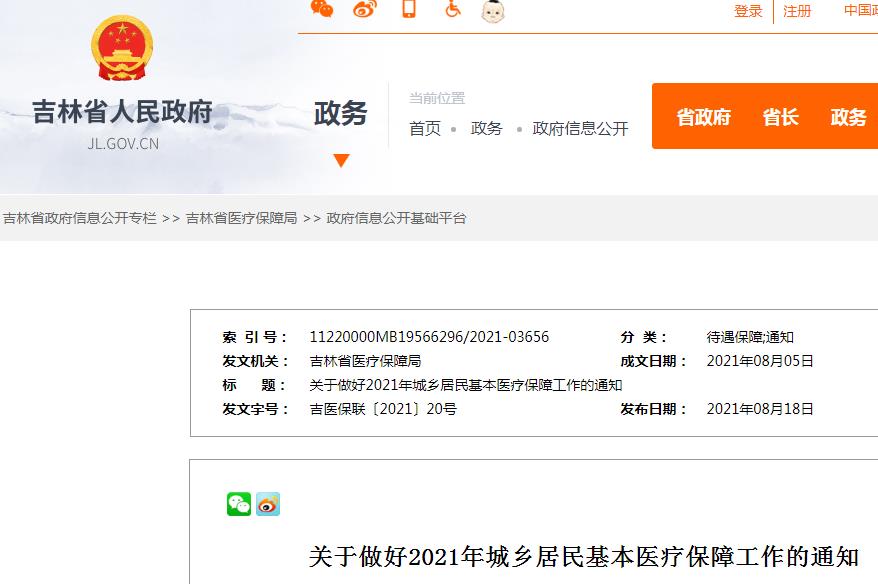Click 注册 register link
878x584 pixels.
coord(797,11)
